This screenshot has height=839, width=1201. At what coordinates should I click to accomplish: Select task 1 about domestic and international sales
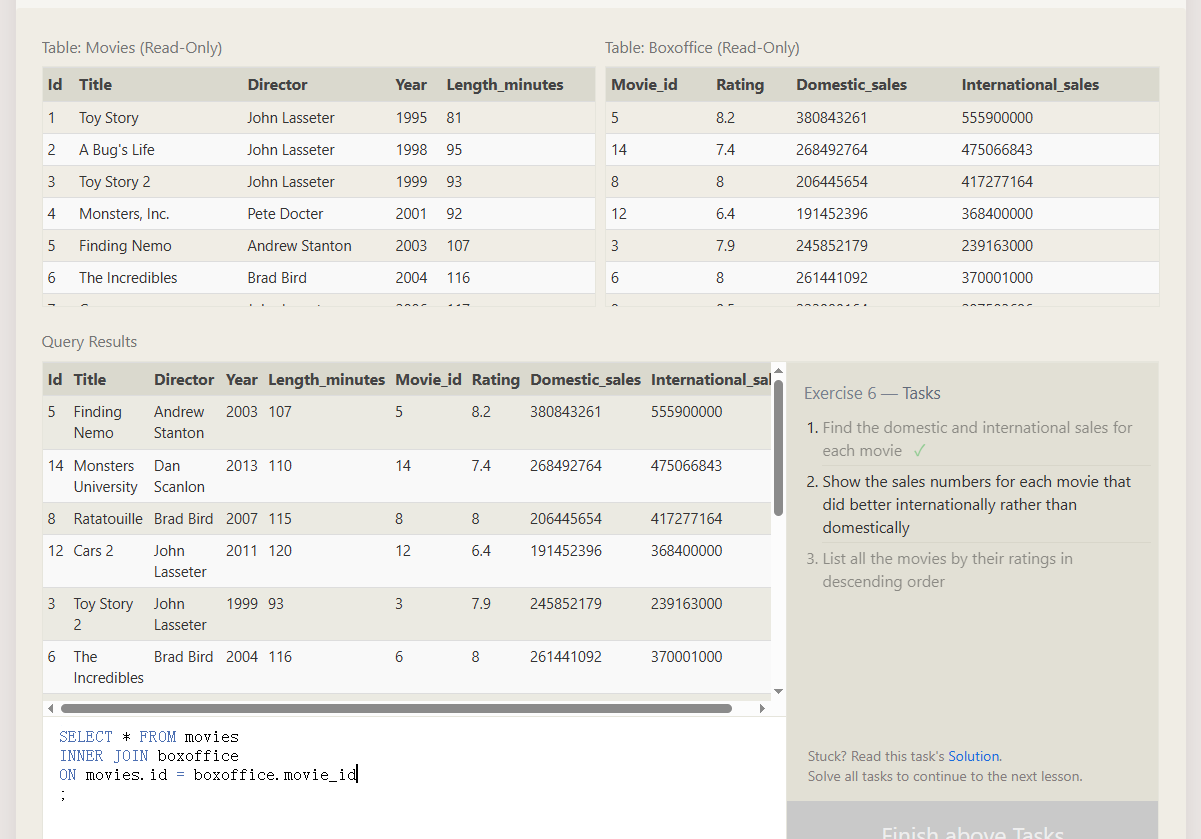[976, 439]
